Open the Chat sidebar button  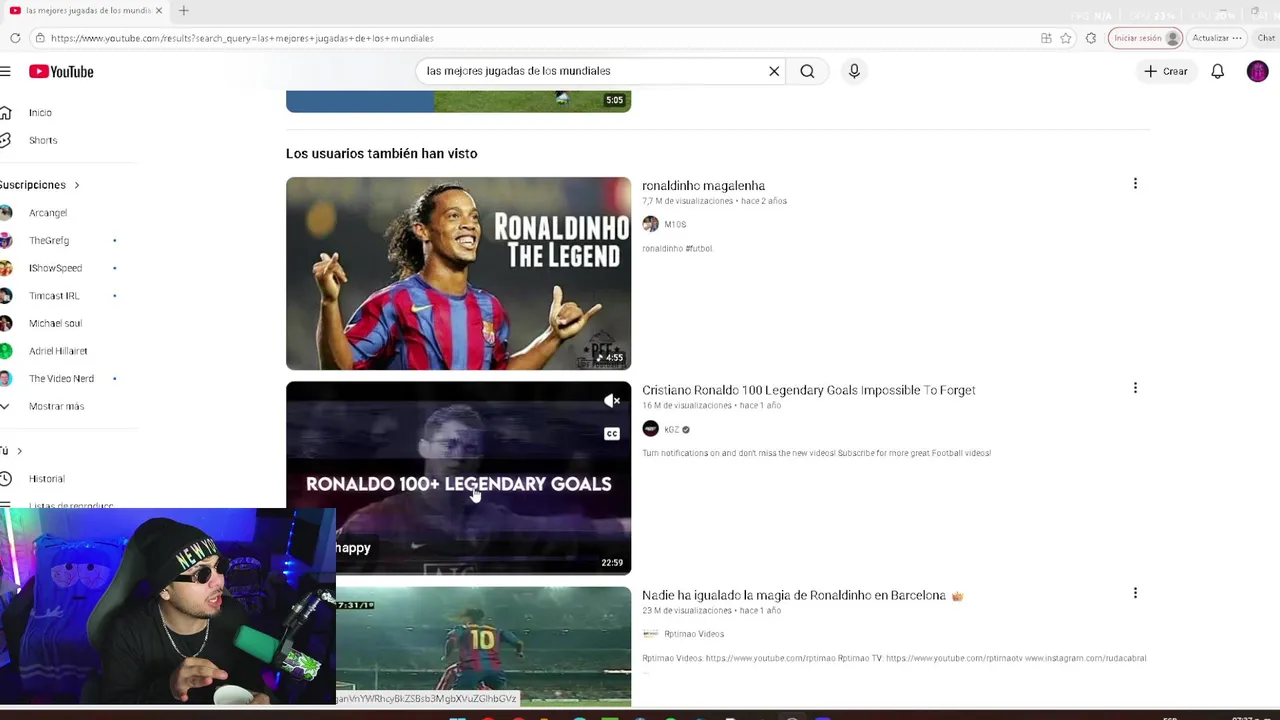click(x=1267, y=38)
